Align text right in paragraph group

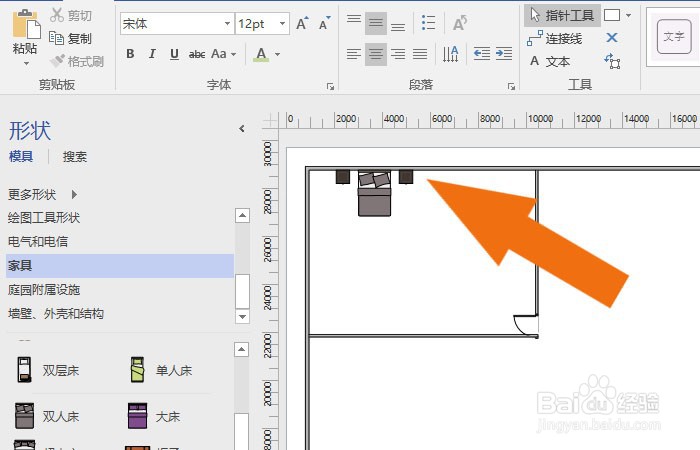pos(398,54)
